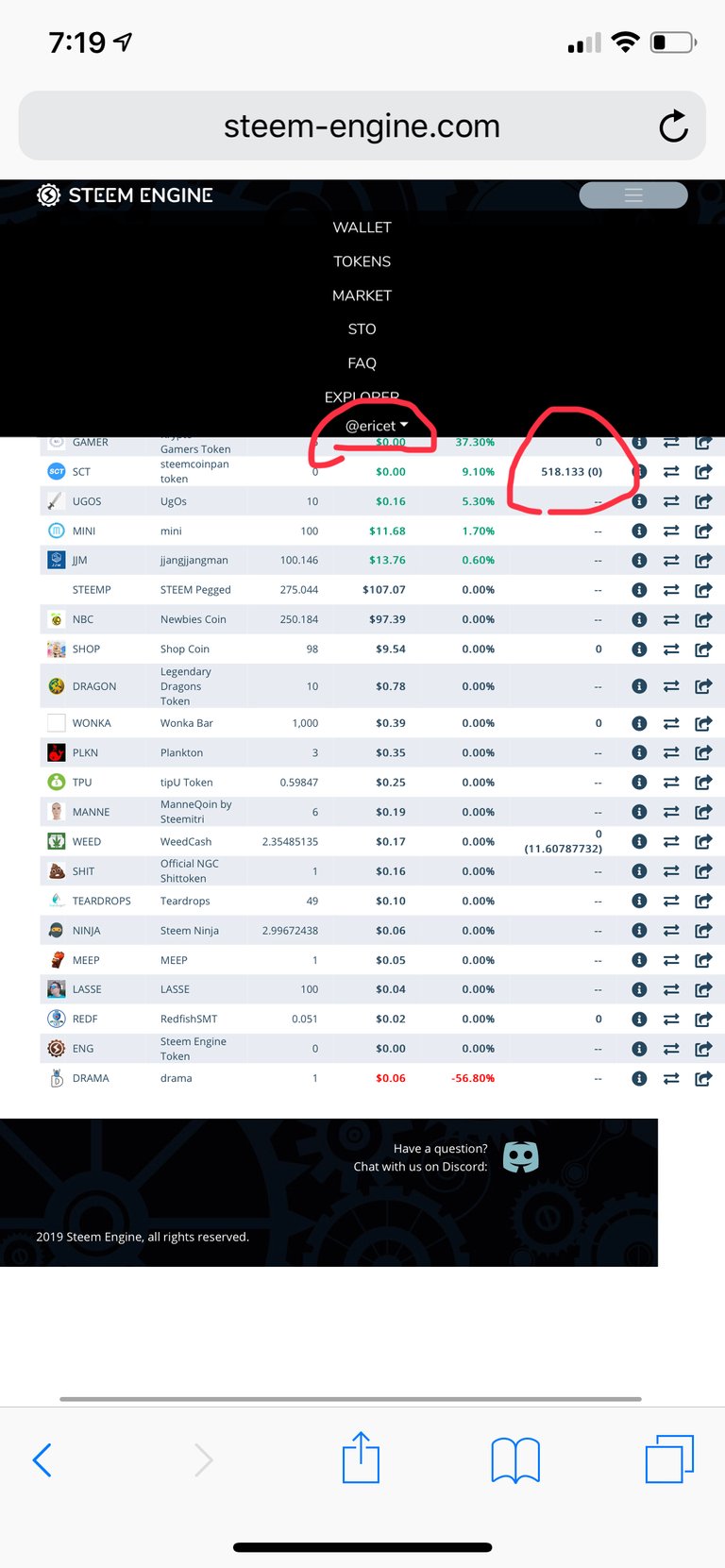
Task: Tap Safari's forward arrow
Action: 203,1459
